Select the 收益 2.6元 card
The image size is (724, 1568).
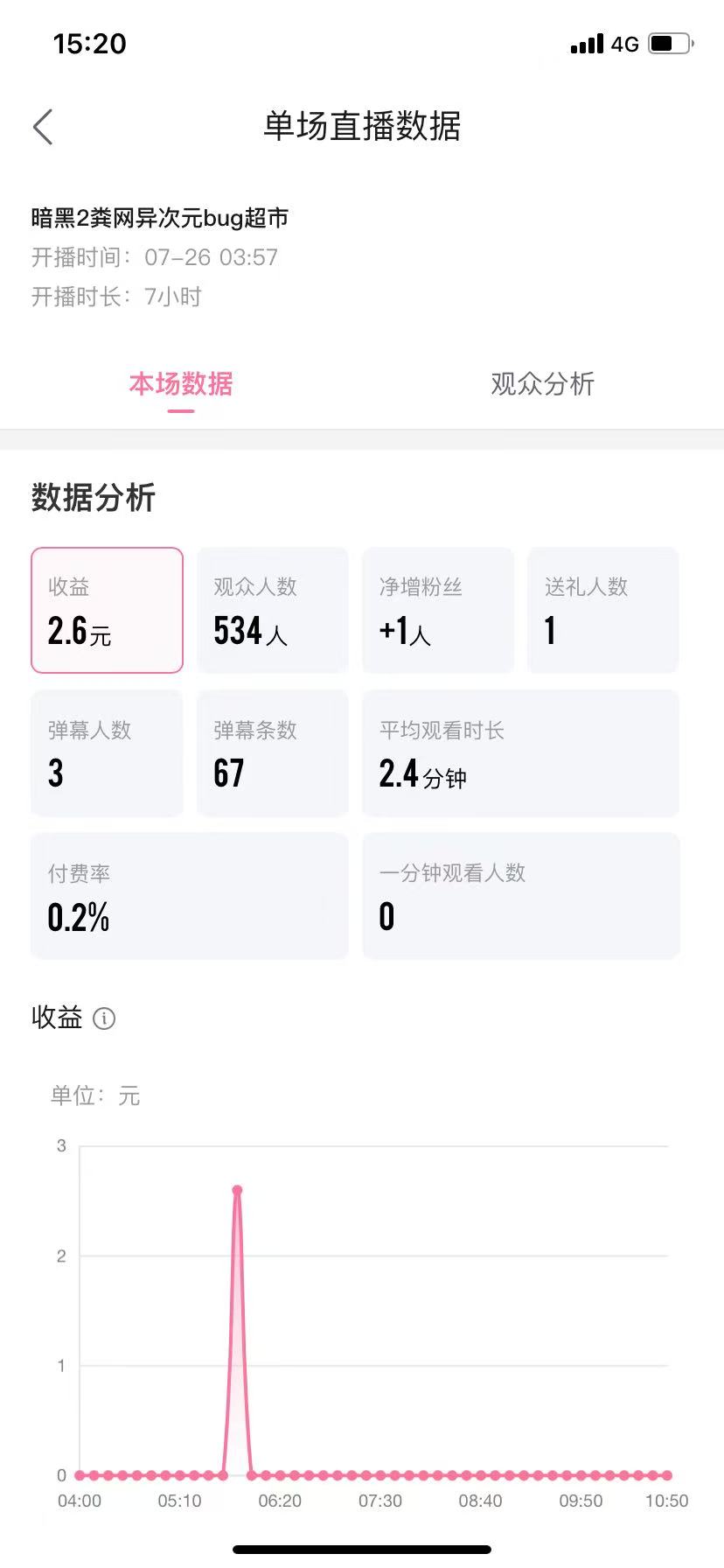coord(108,611)
